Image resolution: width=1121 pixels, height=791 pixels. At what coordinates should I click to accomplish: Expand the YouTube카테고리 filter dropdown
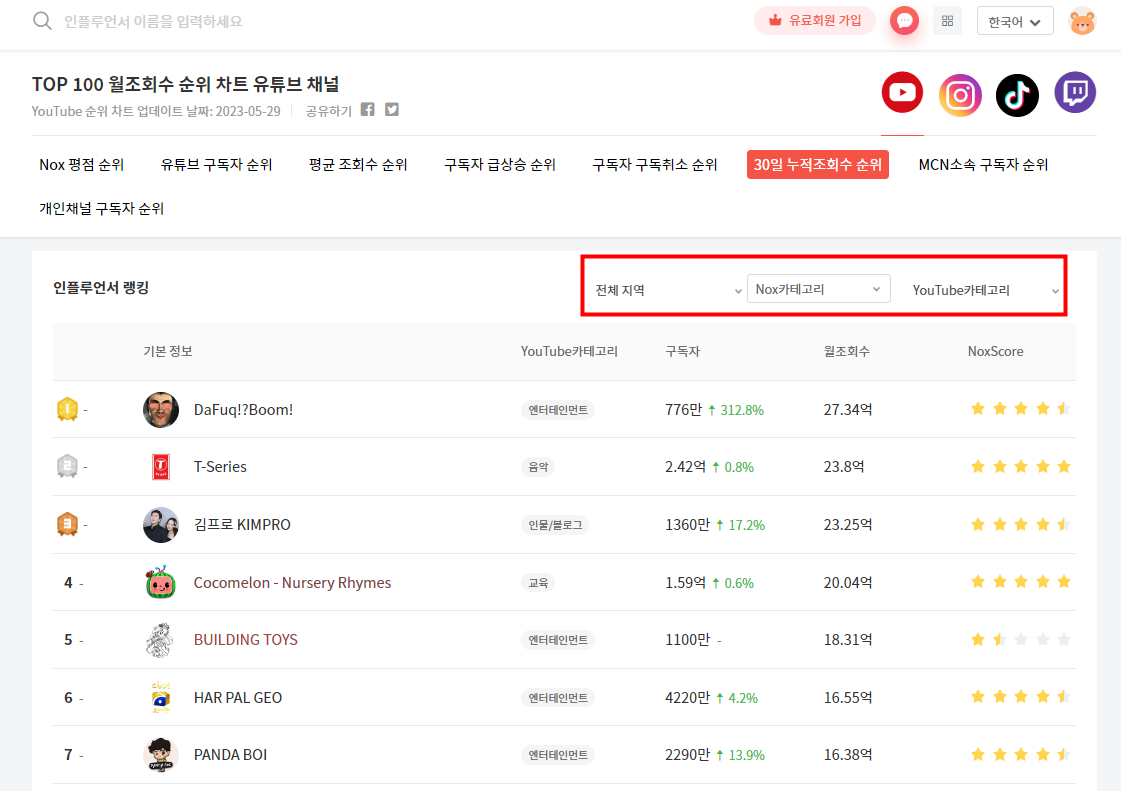[984, 290]
